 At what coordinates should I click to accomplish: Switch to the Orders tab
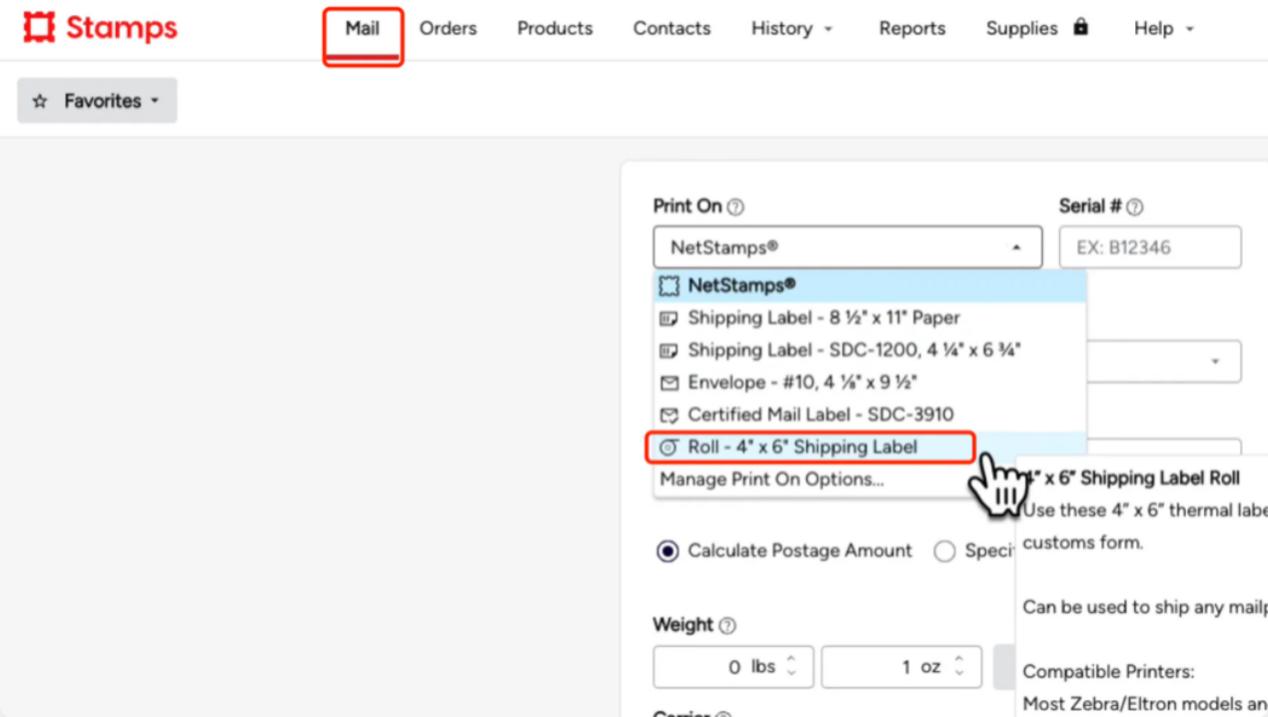pyautogui.click(x=448, y=29)
